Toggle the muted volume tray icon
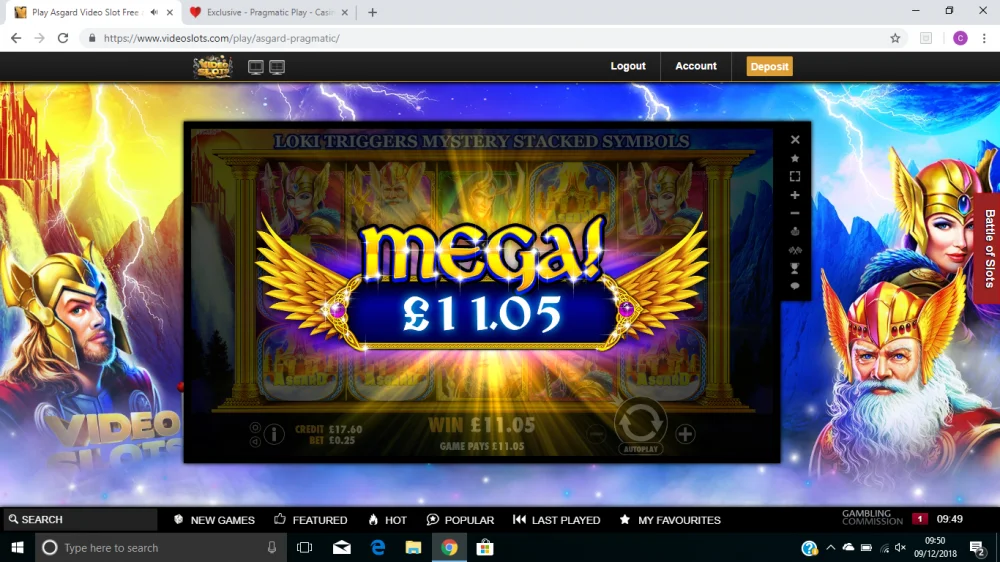The image size is (1000, 562). coord(901,547)
